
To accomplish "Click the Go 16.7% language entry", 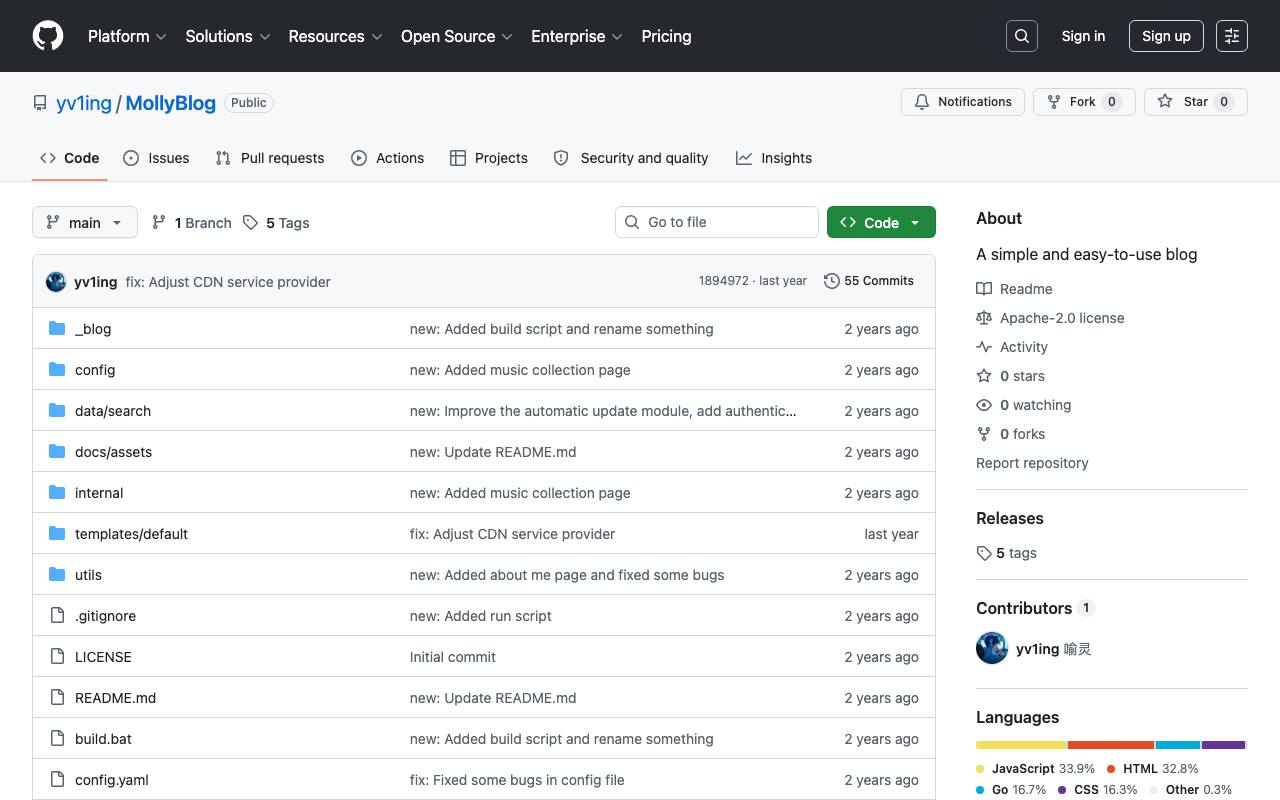I will coord(1011,790).
